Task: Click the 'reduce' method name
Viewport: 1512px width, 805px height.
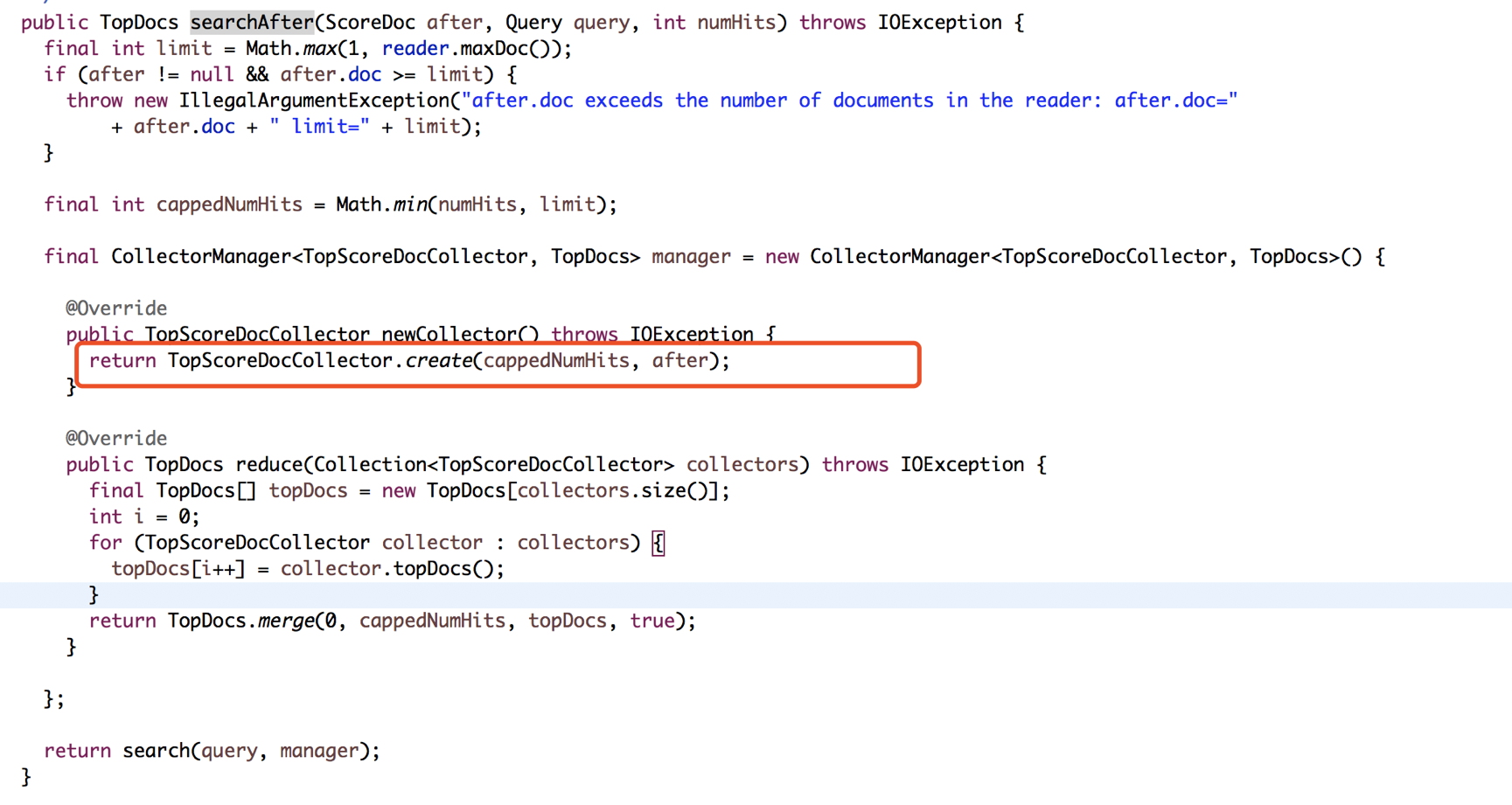Action: point(268,465)
